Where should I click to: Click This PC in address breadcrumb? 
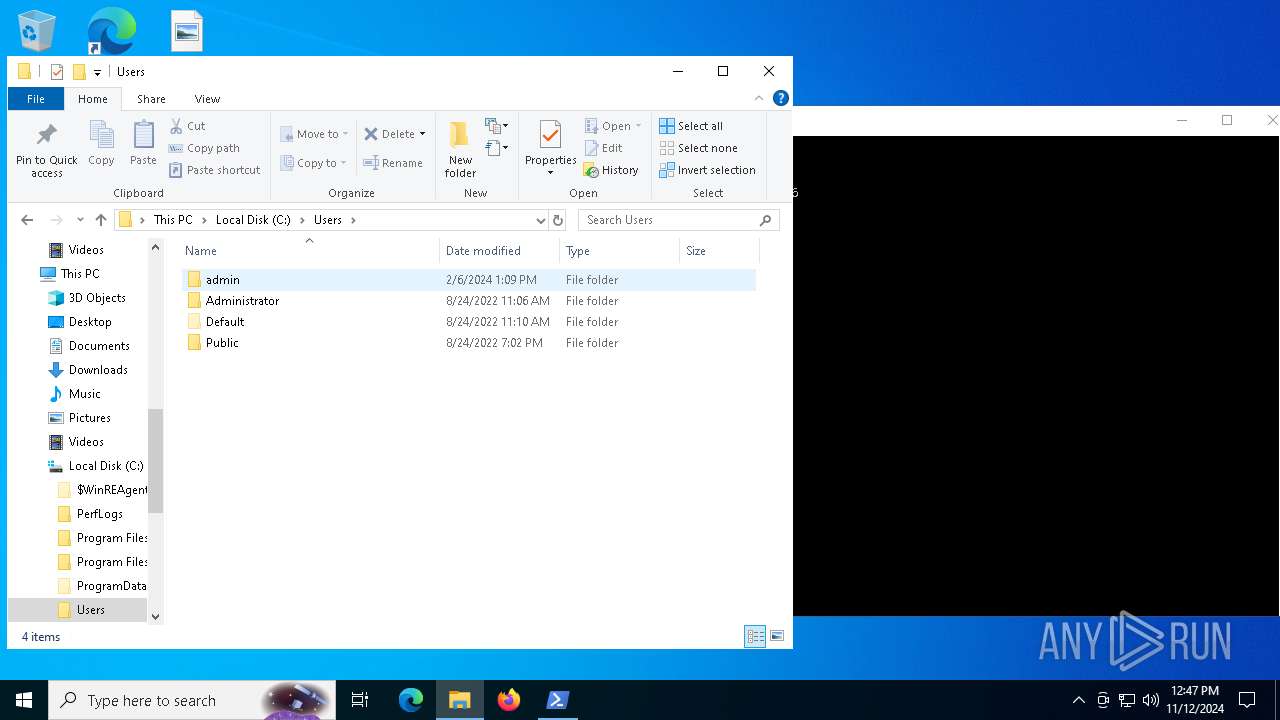click(173, 220)
